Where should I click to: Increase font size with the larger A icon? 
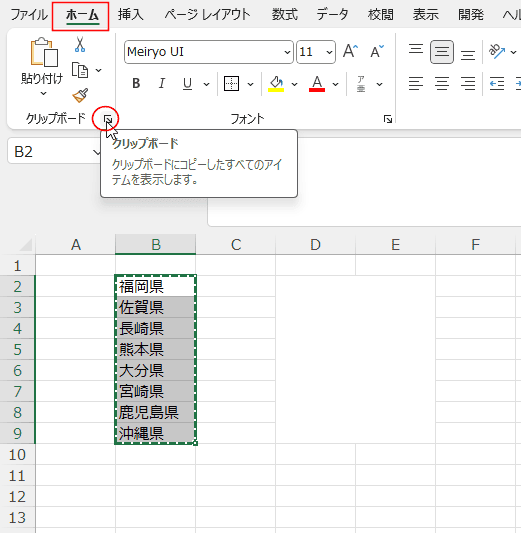(350, 52)
